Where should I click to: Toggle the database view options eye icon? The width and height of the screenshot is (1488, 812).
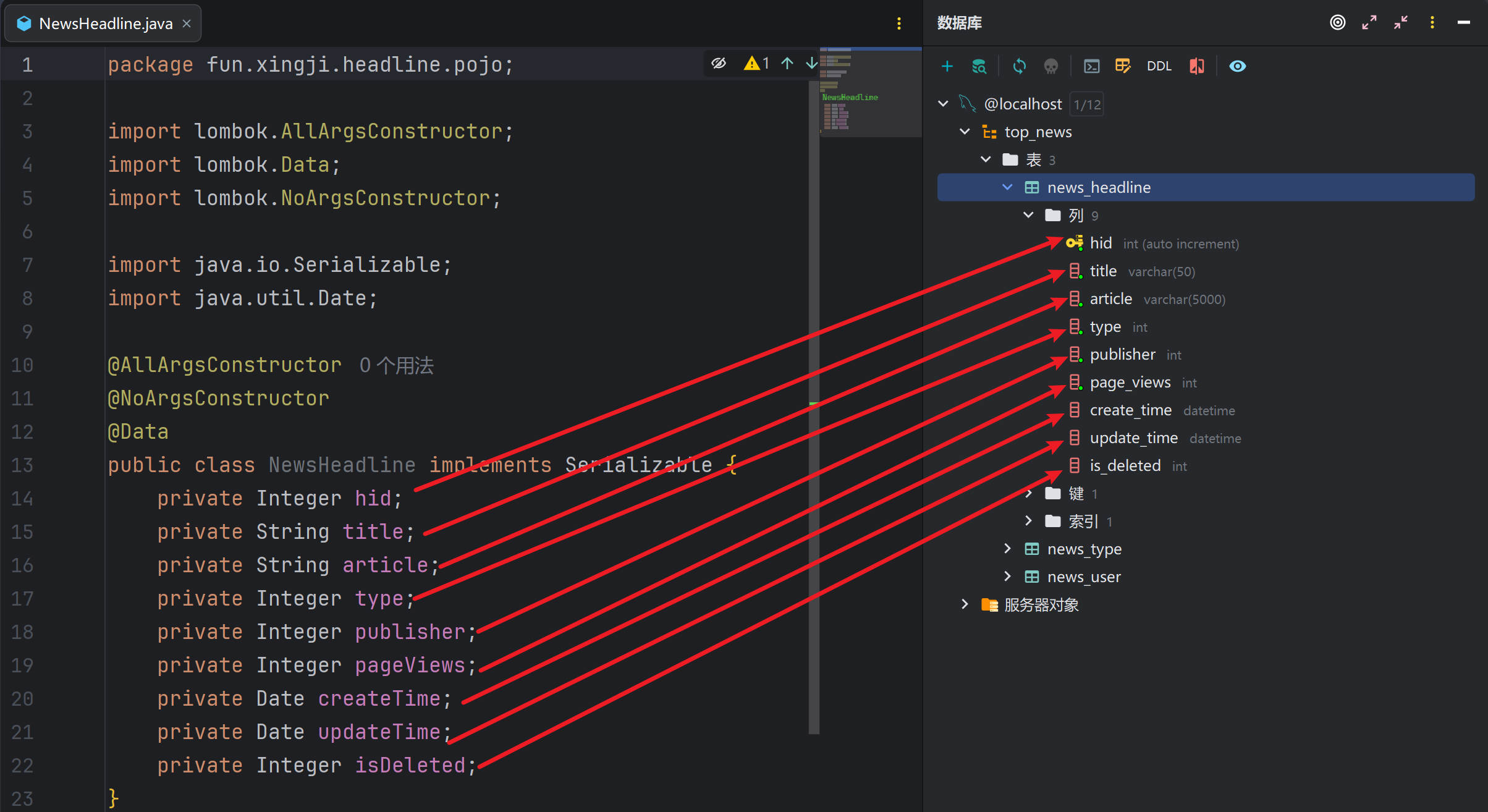[x=1237, y=66]
